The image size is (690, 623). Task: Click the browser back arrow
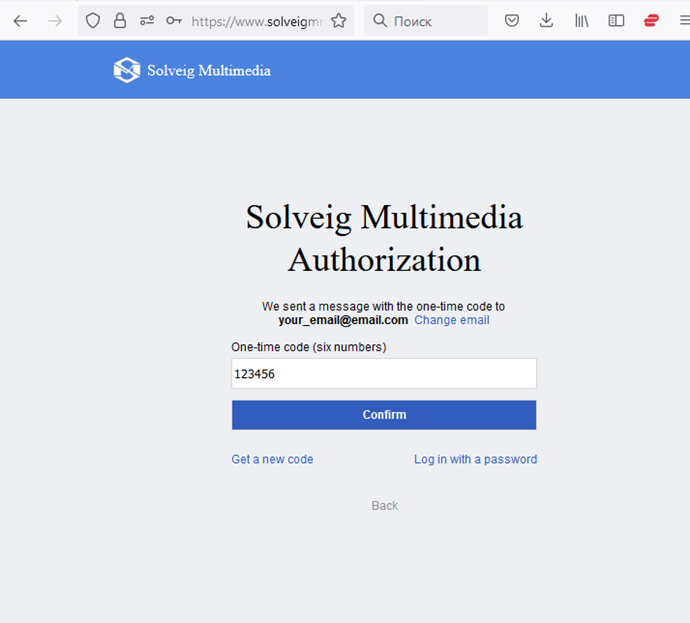click(20, 20)
